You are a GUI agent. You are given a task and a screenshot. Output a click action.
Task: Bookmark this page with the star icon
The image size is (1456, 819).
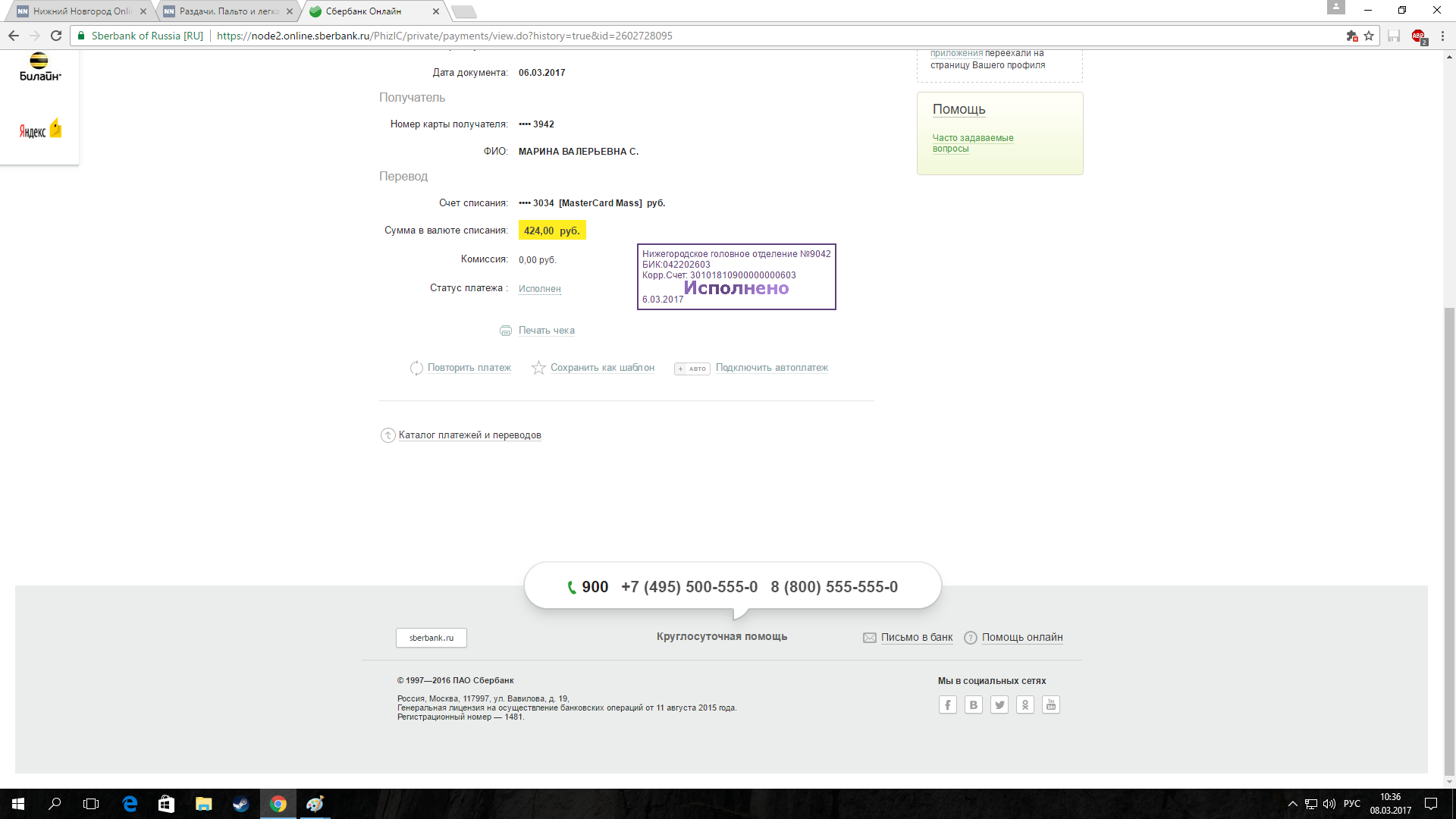pos(1369,36)
